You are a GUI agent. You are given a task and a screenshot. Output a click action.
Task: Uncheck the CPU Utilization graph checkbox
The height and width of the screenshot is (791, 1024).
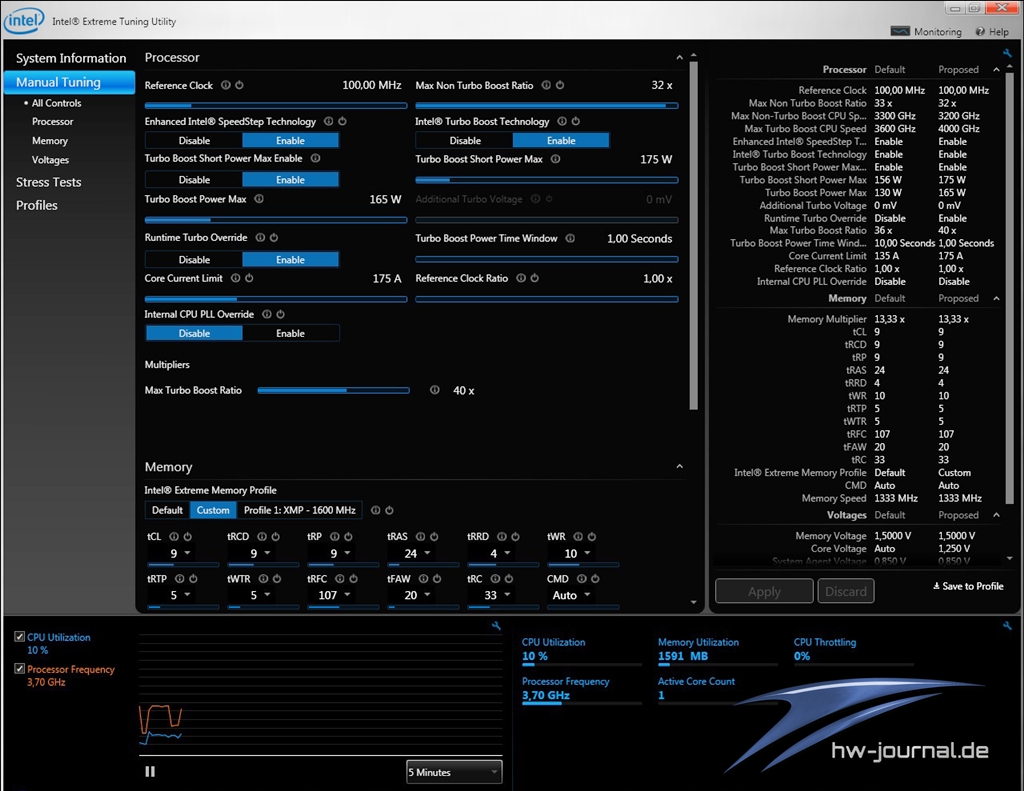point(20,637)
